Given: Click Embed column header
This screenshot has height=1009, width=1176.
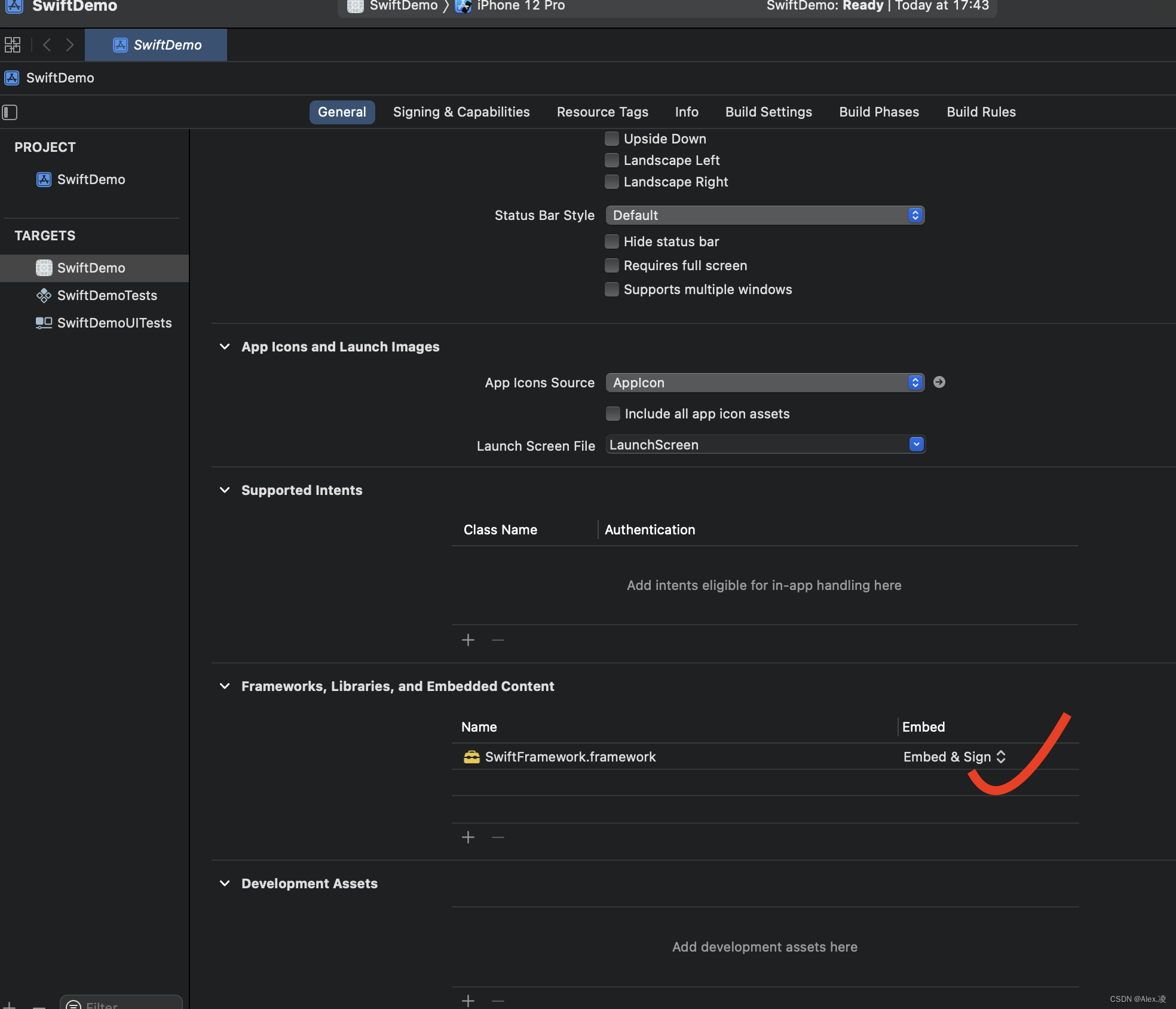Looking at the screenshot, I should [923, 727].
